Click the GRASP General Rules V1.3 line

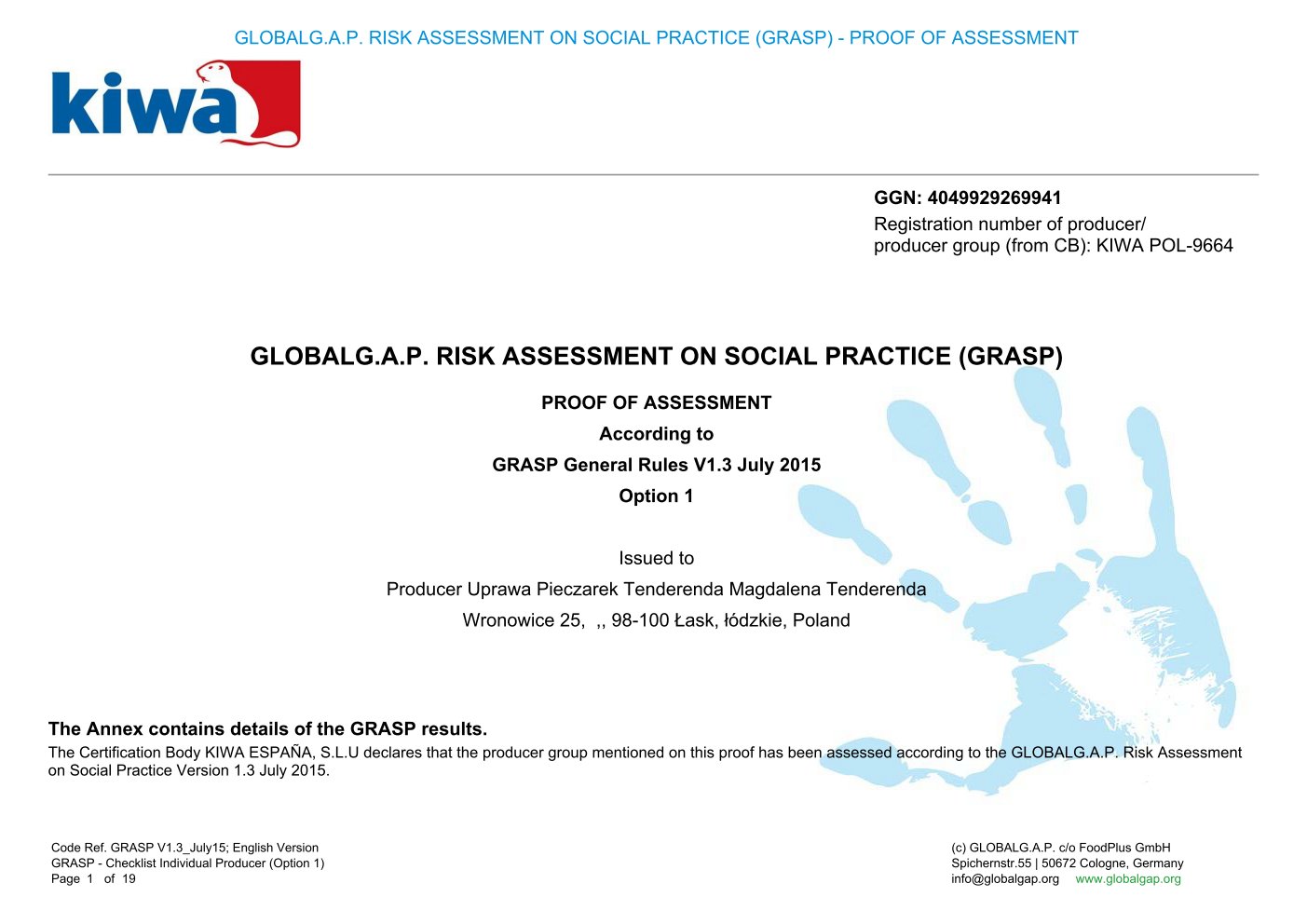[656, 465]
